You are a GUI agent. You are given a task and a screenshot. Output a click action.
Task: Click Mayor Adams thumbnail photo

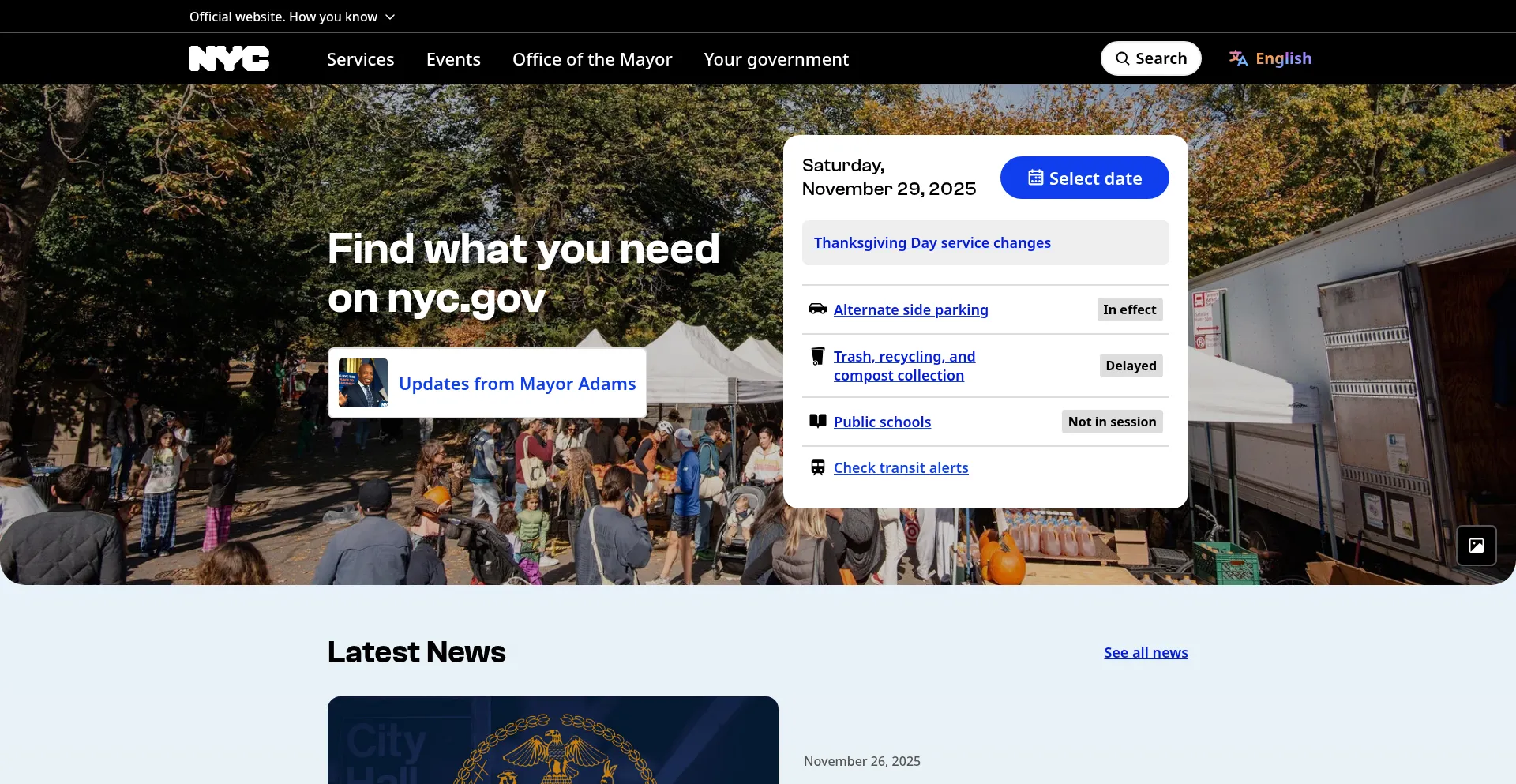(363, 383)
